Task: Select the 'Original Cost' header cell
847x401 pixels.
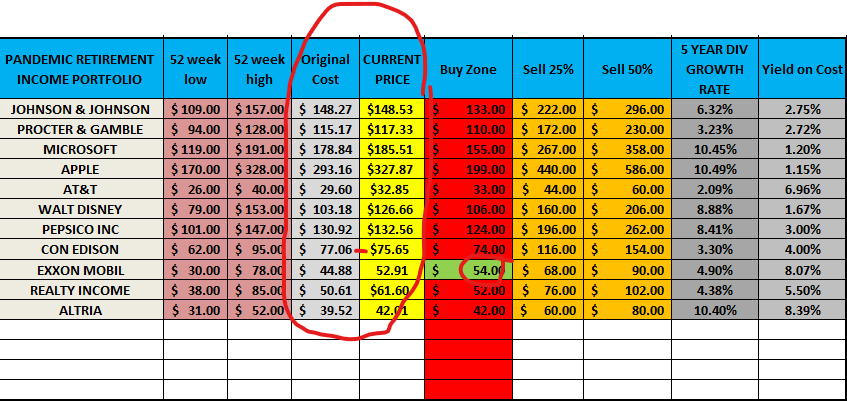Action: [326, 69]
